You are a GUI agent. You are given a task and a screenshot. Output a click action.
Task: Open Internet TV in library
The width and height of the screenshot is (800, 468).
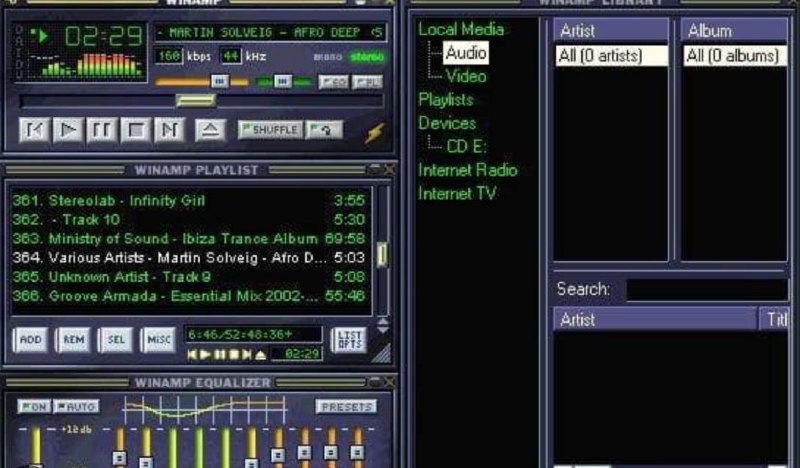pos(457,193)
